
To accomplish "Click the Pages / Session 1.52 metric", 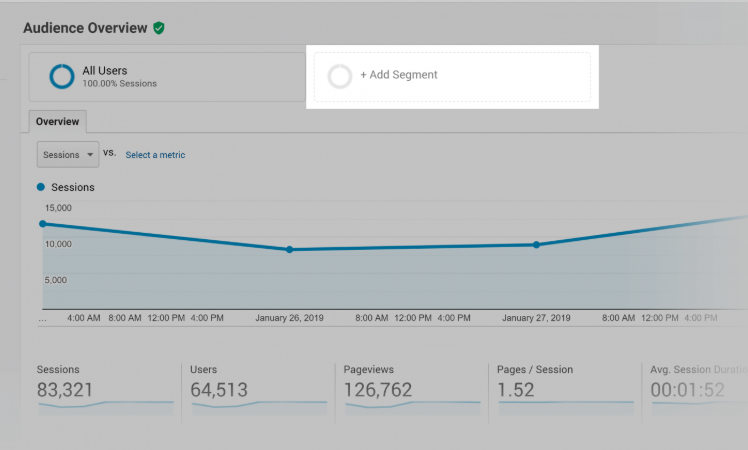I will tap(516, 390).
